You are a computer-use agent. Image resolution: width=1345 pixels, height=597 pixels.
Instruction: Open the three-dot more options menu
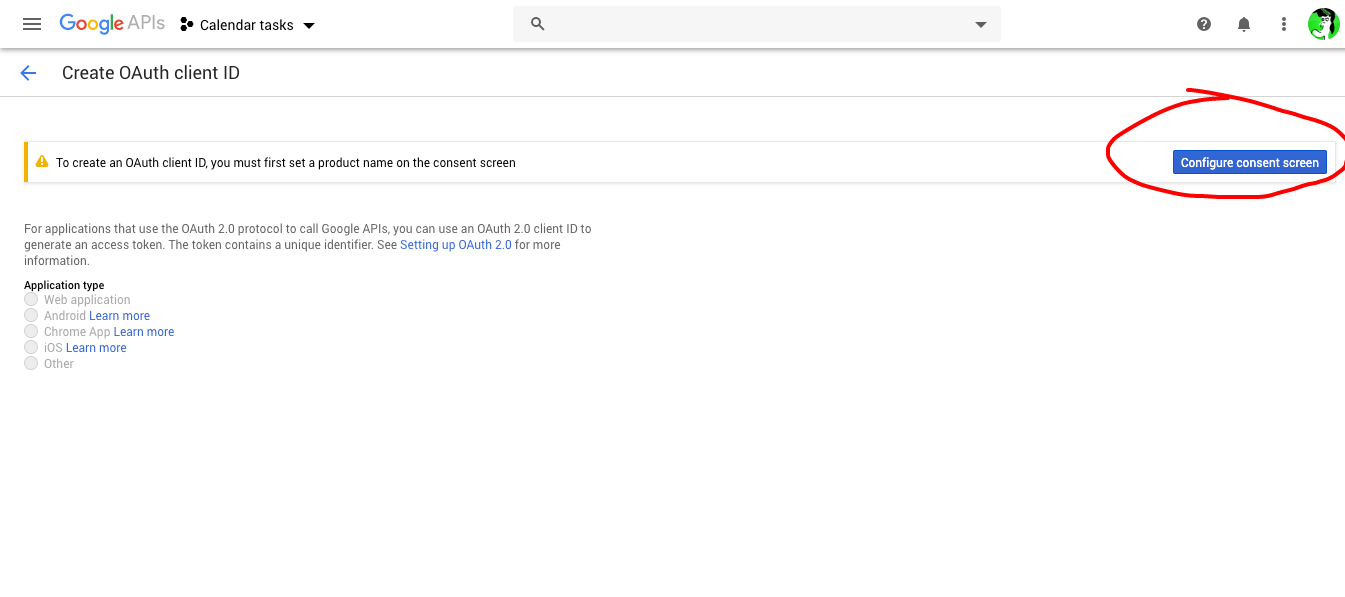(x=1284, y=24)
